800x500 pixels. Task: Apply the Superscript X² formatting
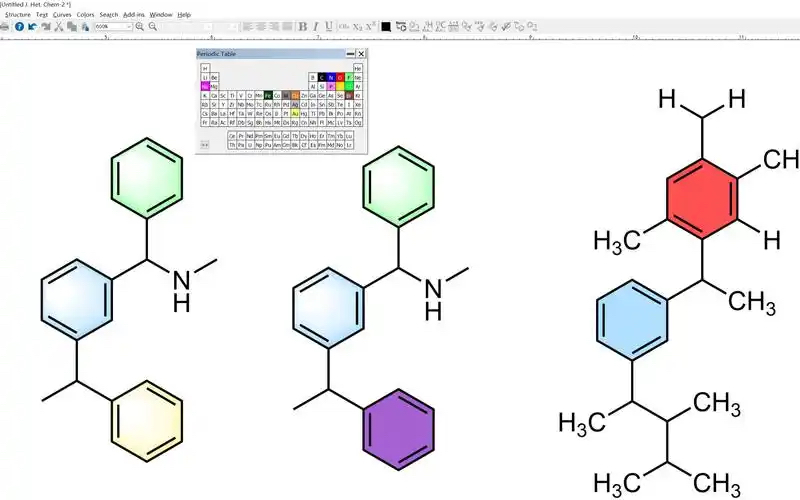click(371, 26)
